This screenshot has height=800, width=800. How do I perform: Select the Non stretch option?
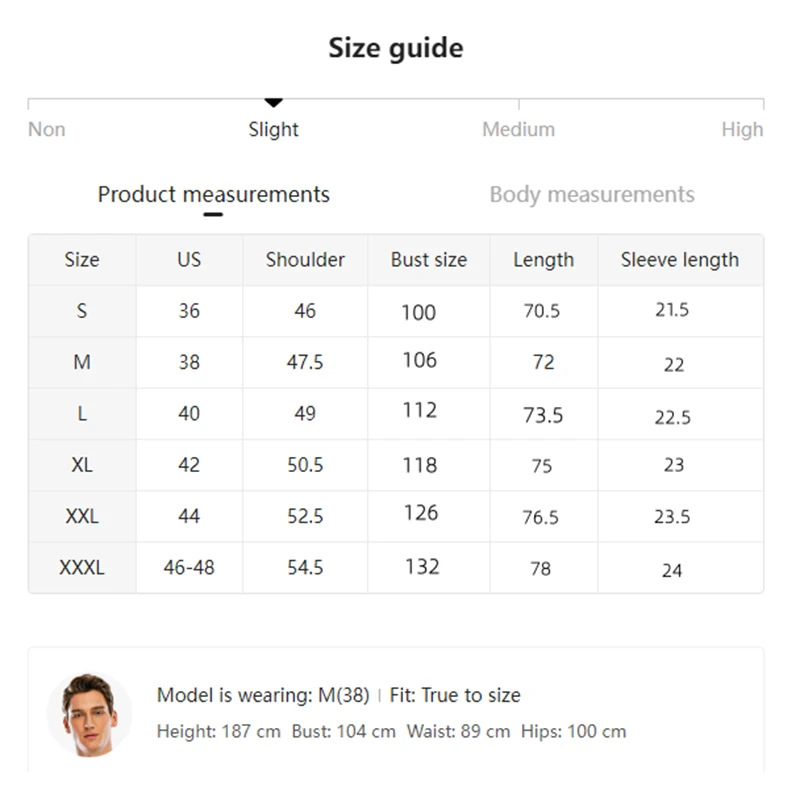(46, 129)
